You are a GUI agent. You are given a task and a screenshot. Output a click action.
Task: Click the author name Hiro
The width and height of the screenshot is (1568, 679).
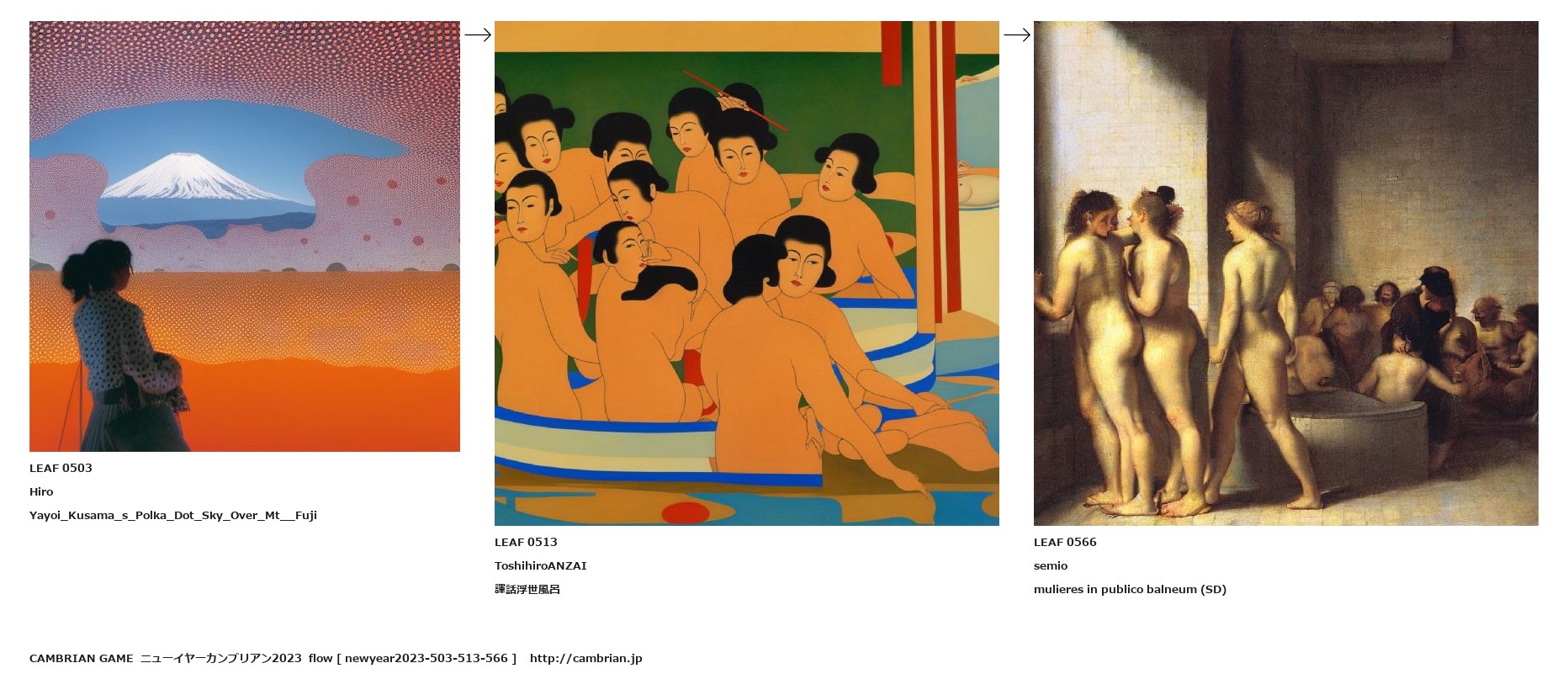[41, 491]
